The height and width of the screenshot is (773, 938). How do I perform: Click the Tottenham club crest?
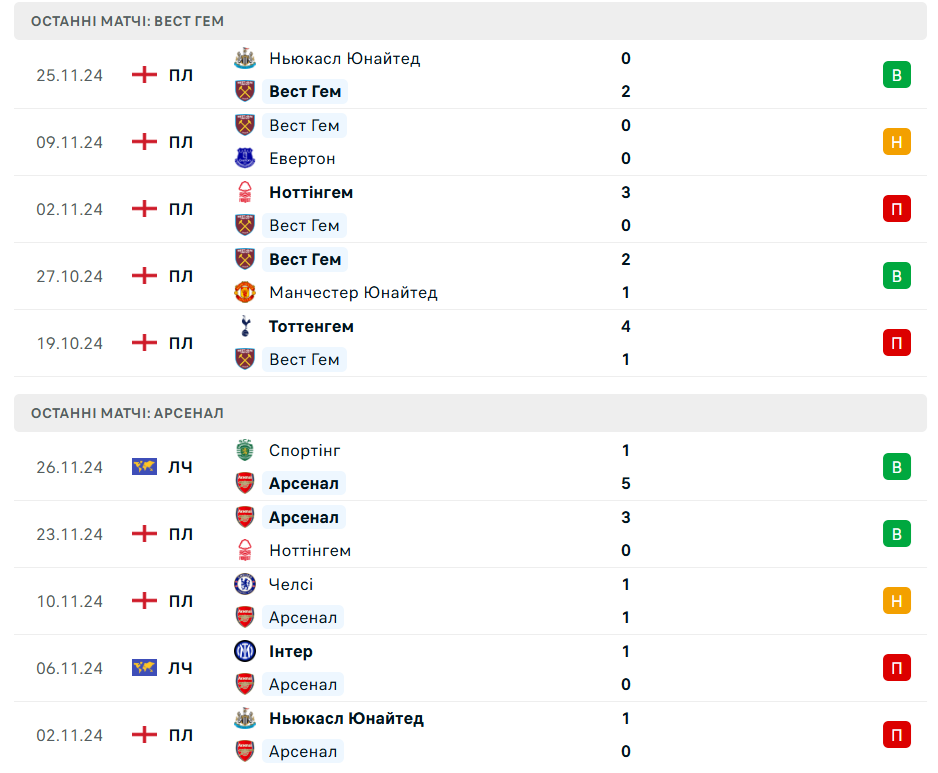click(245, 326)
